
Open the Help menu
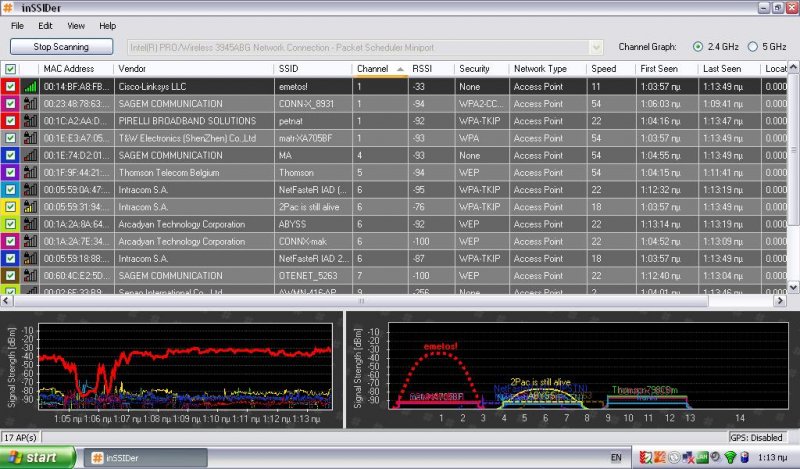click(107, 26)
